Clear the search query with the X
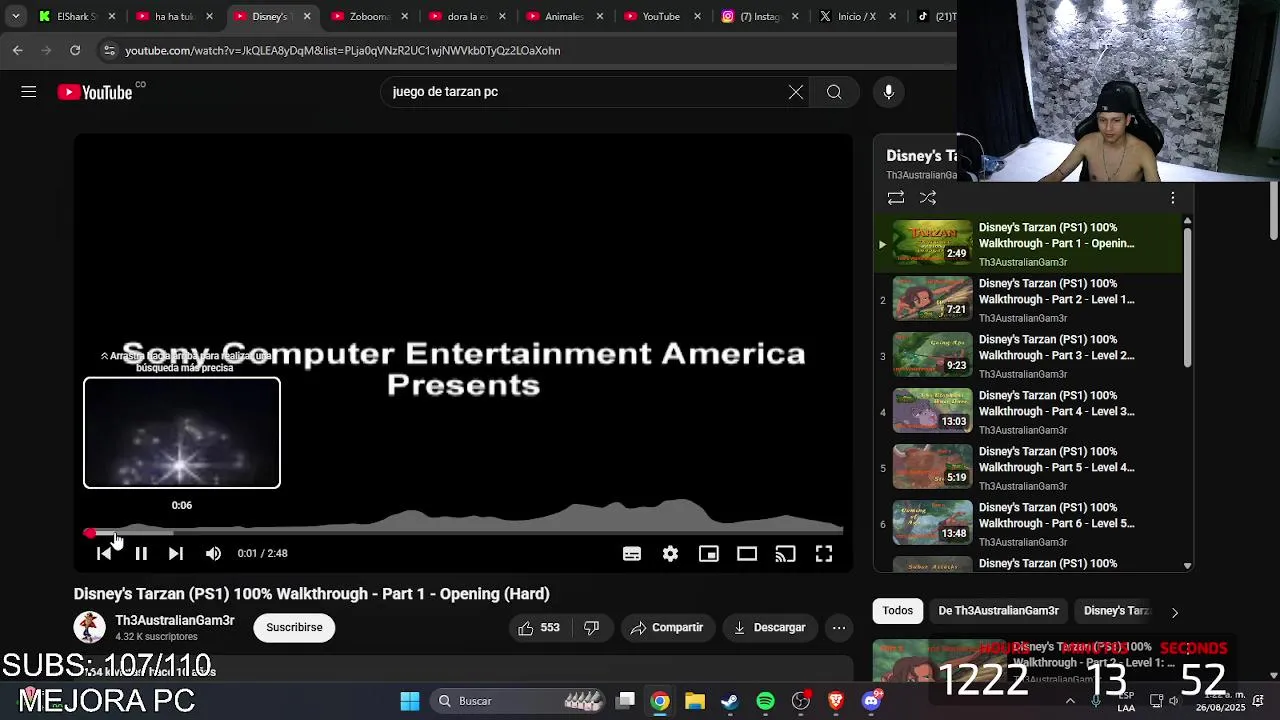Viewport: 1280px width, 720px height. tap(795, 92)
